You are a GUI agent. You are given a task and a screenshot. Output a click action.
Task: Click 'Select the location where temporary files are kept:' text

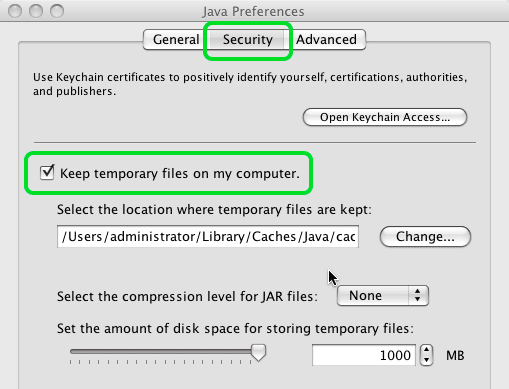(x=214, y=210)
